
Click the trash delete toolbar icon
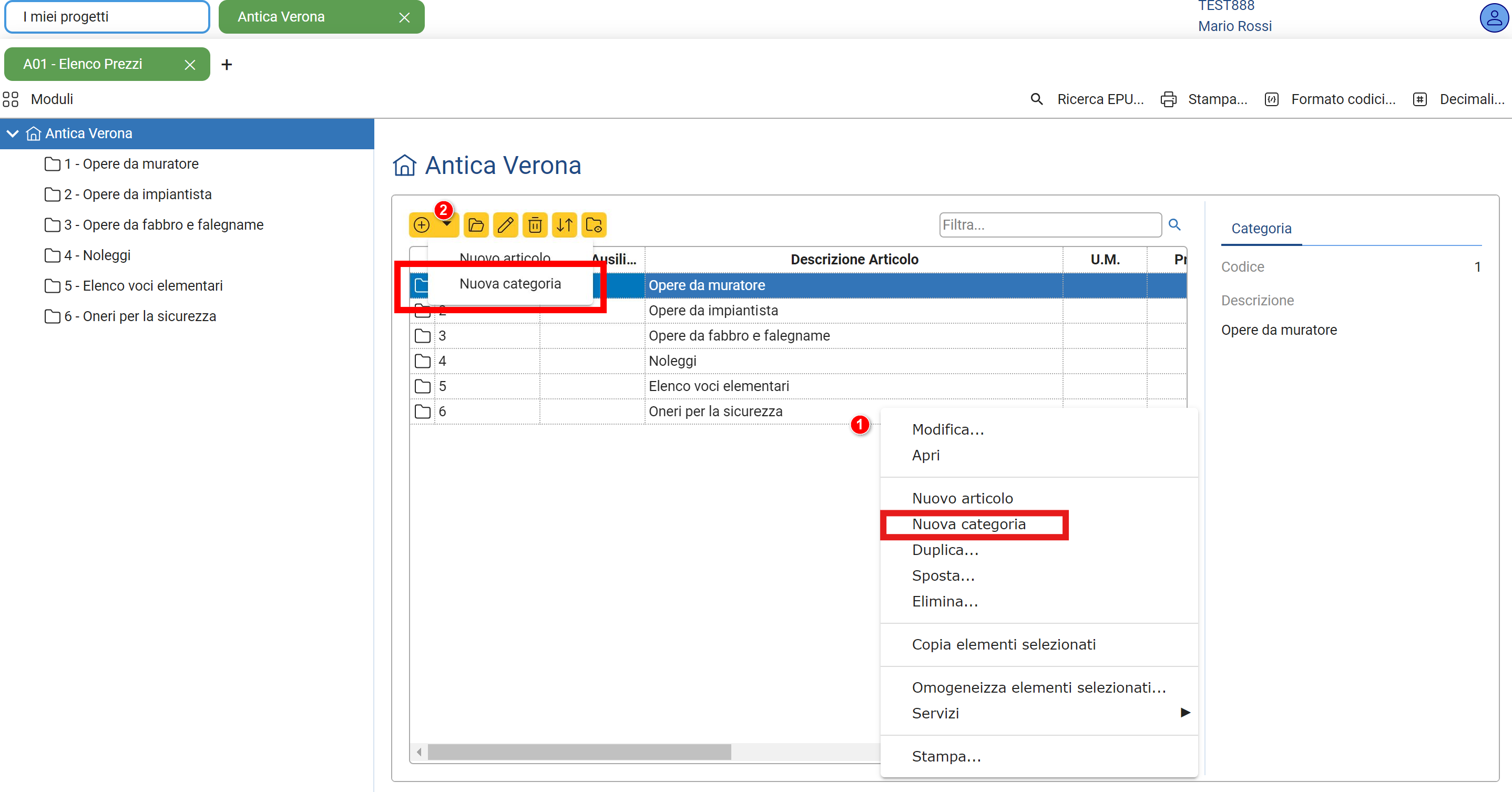point(535,225)
